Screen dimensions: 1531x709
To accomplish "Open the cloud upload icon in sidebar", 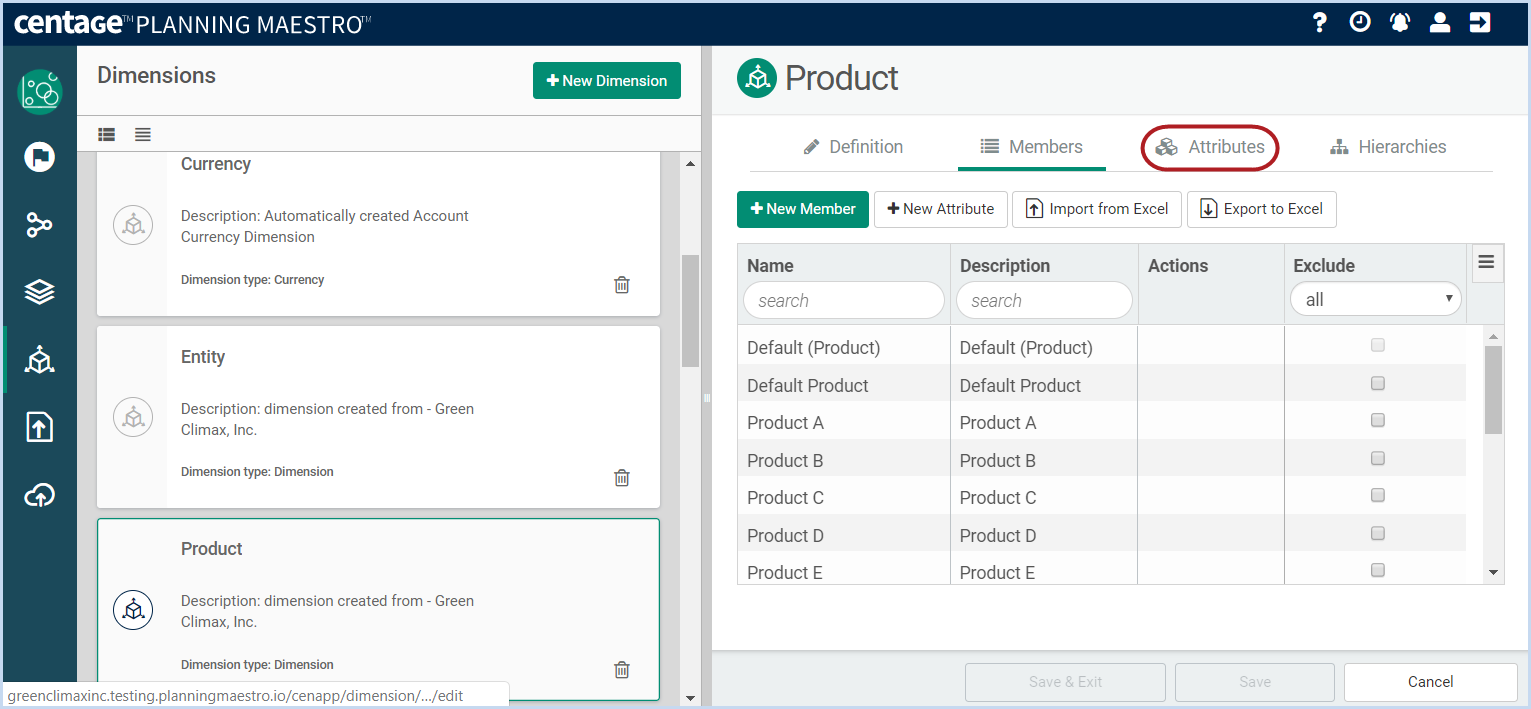I will (40, 495).
